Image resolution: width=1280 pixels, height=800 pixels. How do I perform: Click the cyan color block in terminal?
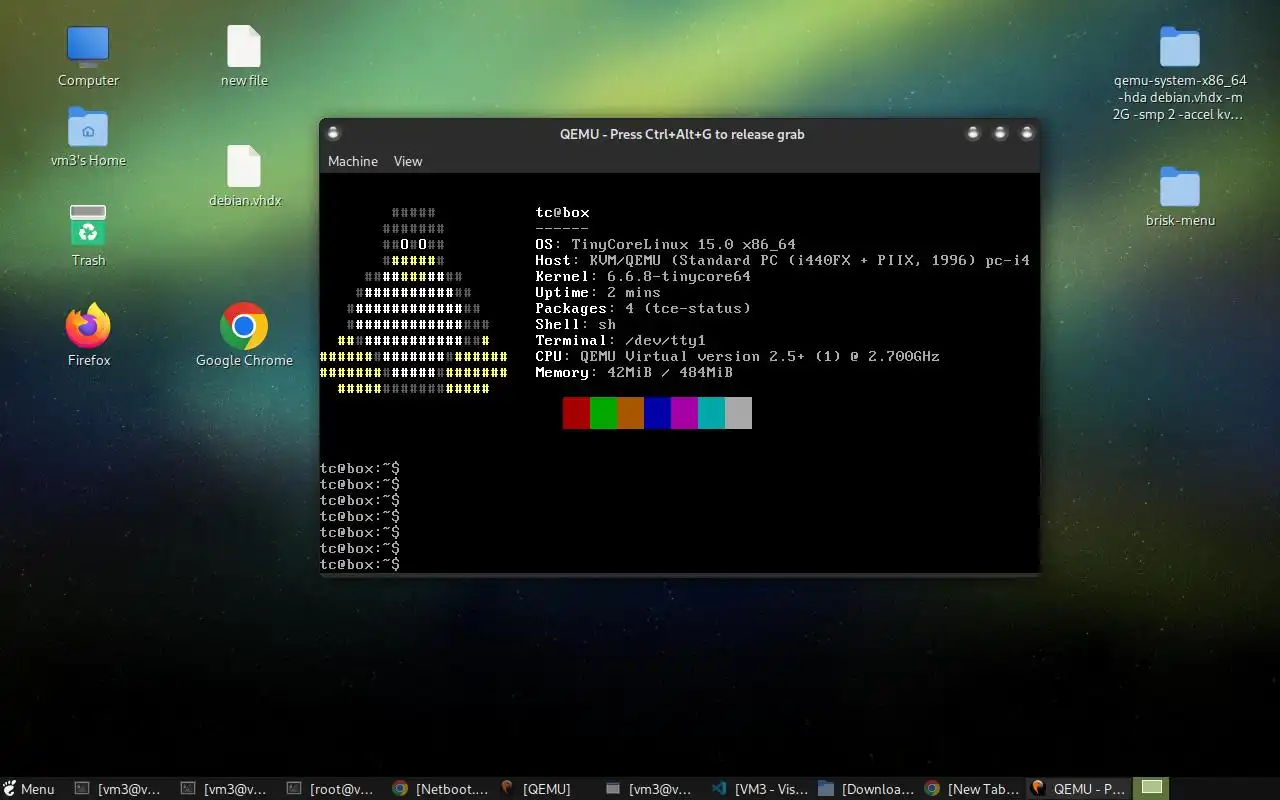(x=711, y=413)
